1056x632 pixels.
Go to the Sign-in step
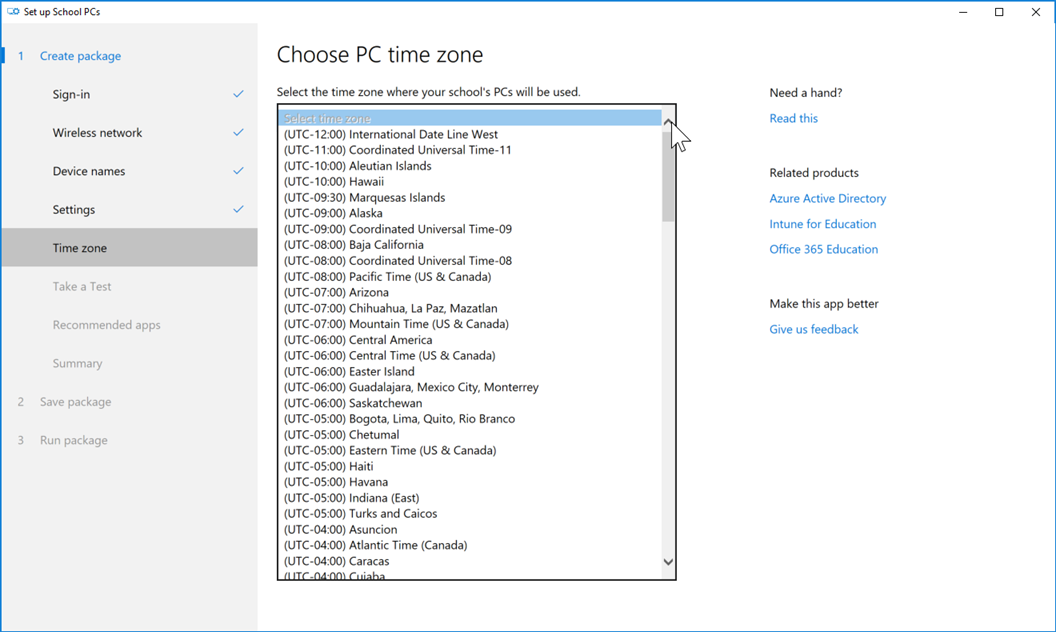point(71,94)
